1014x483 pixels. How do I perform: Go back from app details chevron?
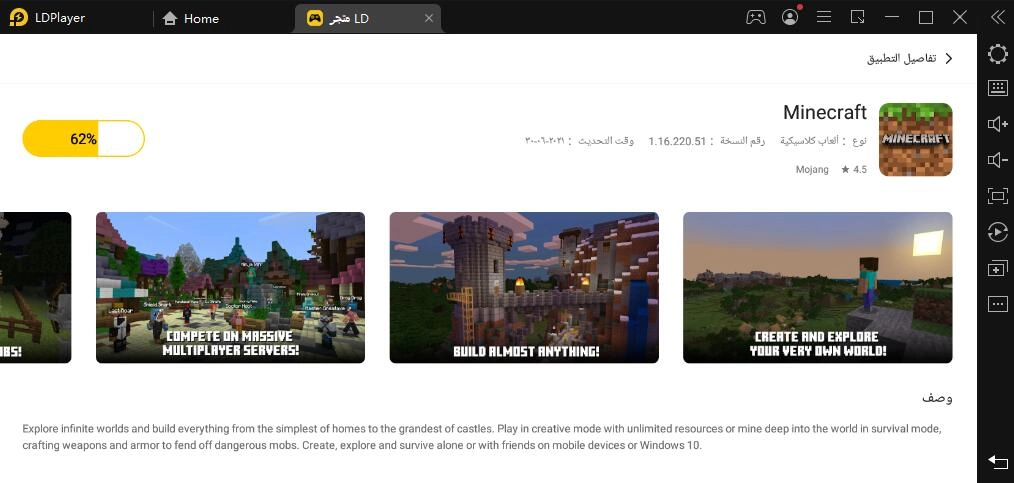pos(949,58)
